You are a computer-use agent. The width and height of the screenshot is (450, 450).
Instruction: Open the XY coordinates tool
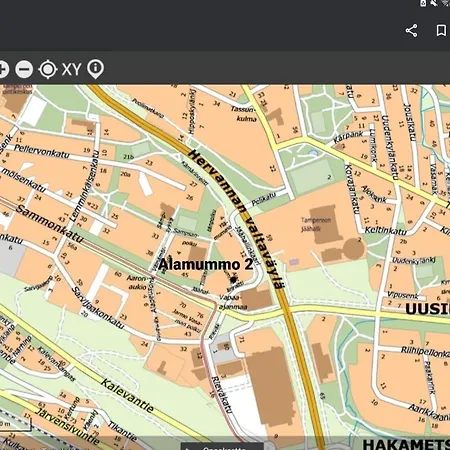point(72,69)
